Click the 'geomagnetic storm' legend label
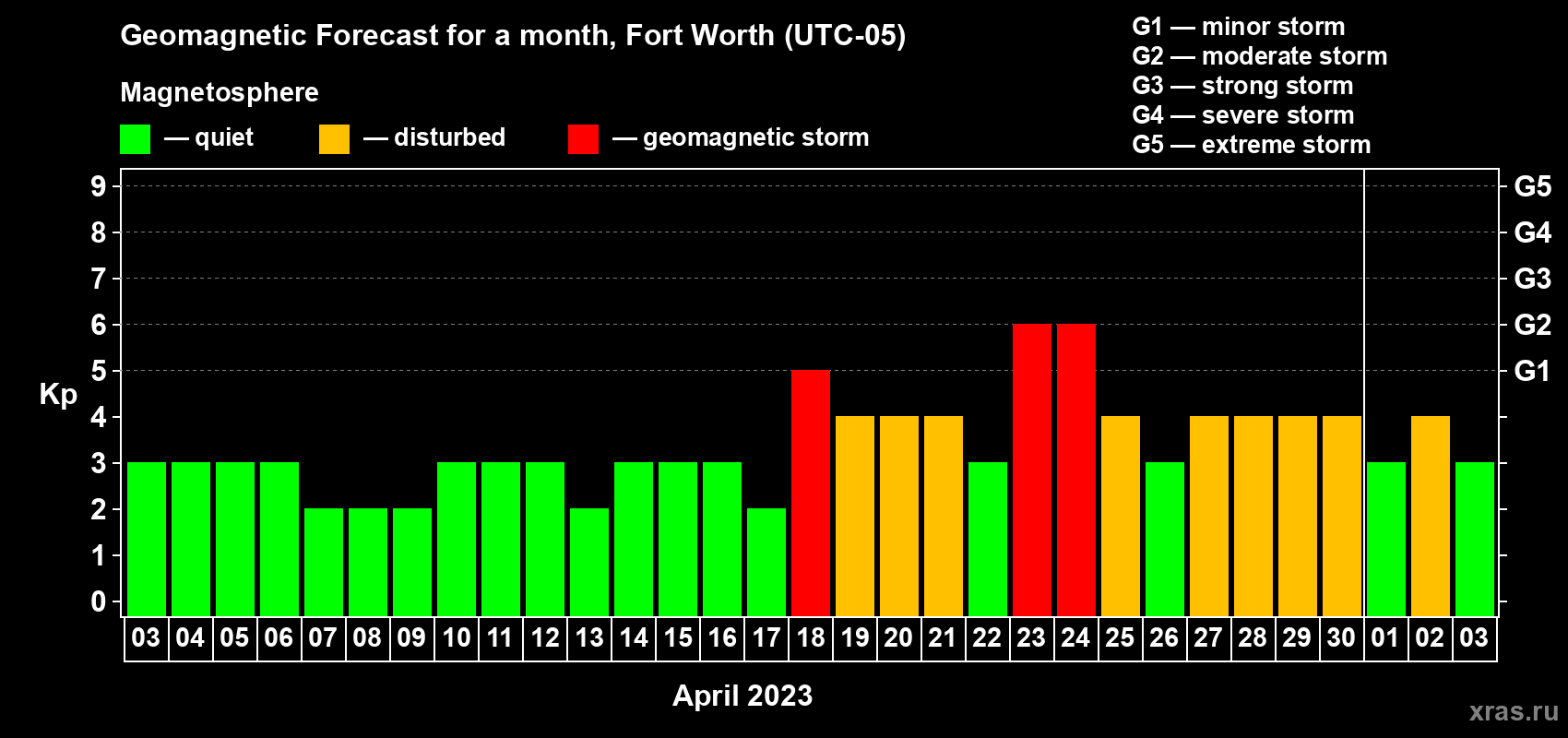The width and height of the screenshot is (1568, 738). pyautogui.click(x=756, y=138)
